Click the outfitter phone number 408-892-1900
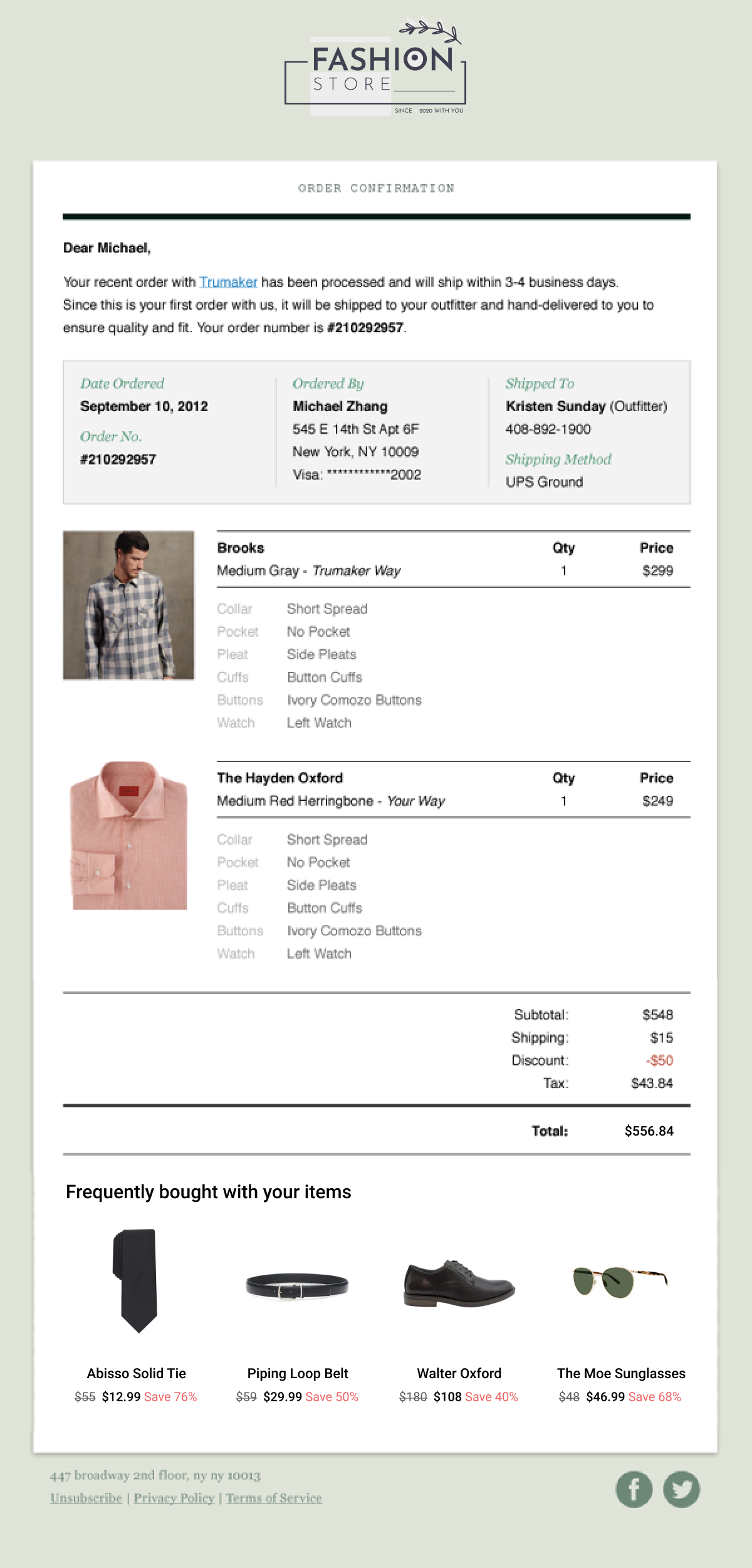 [548, 429]
